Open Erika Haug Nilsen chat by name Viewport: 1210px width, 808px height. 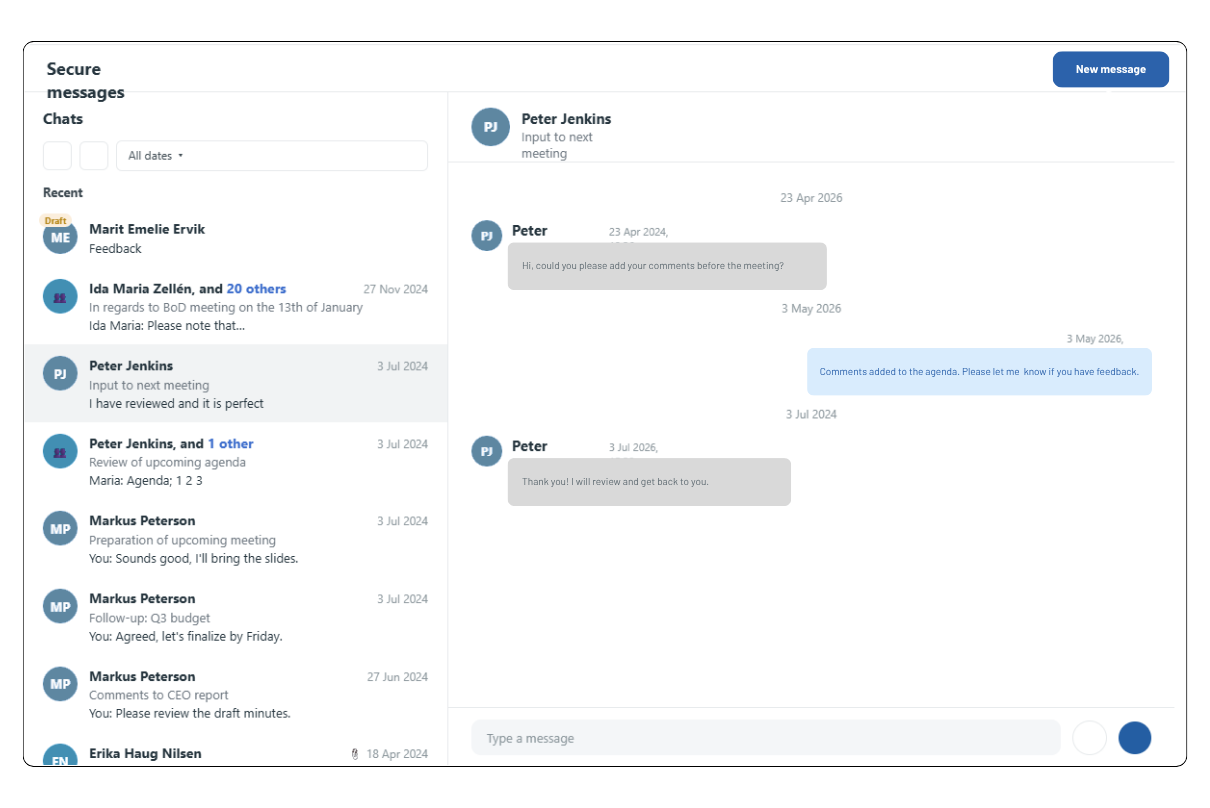(x=145, y=754)
